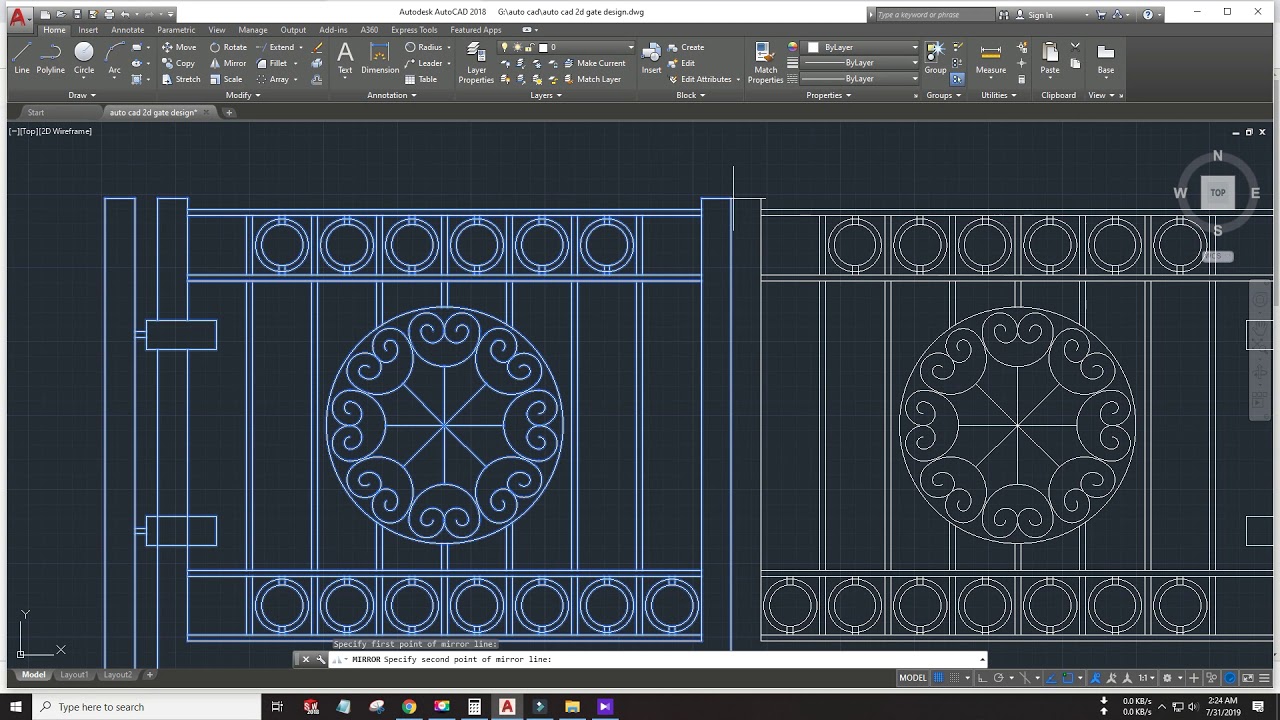Open the annotation scale 1:1 dropdown

coord(1146,678)
